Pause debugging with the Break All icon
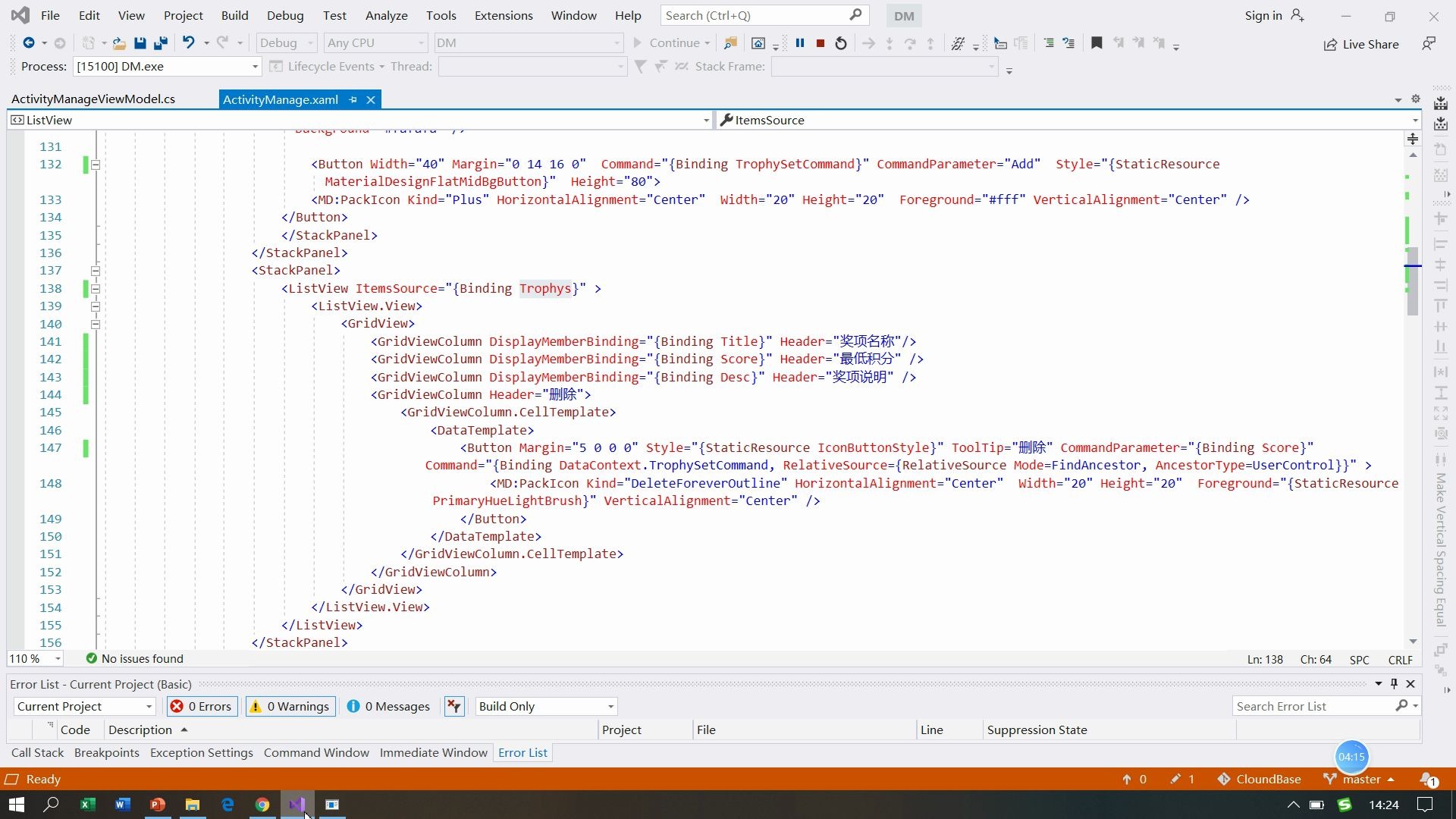The width and height of the screenshot is (1456, 819). [x=799, y=43]
